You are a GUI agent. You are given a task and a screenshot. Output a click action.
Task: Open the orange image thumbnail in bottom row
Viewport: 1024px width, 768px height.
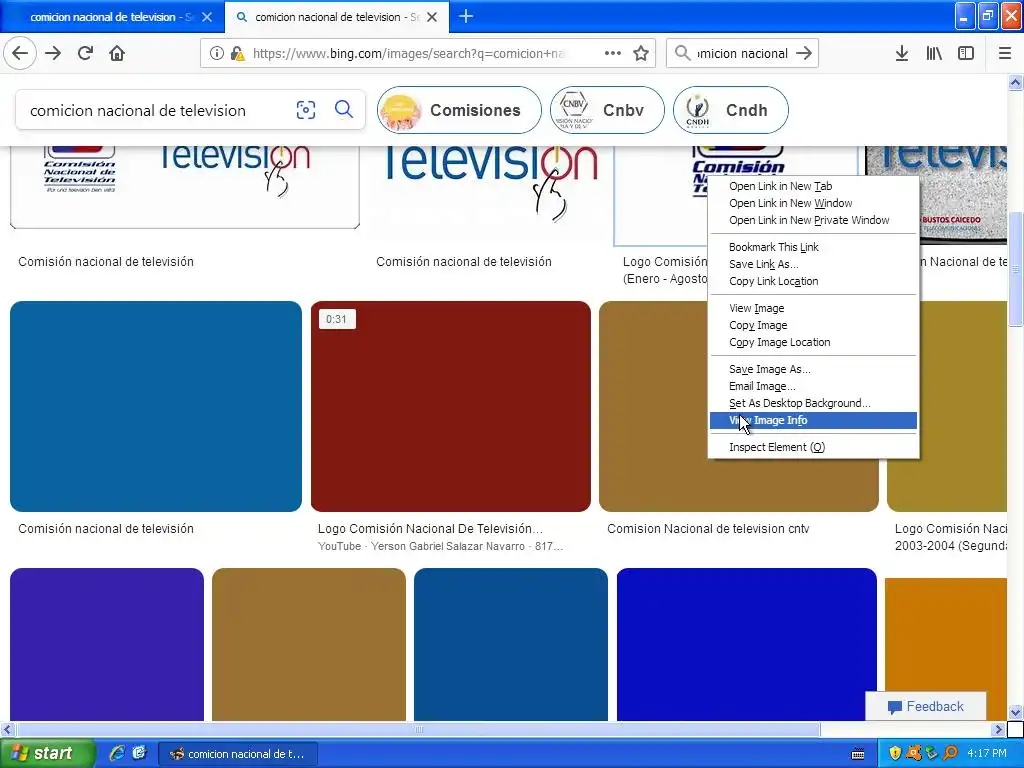946,650
